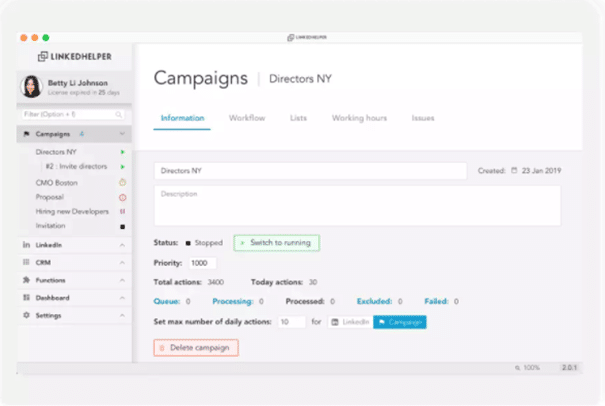Click the calendar icon next to Created date

point(514,170)
